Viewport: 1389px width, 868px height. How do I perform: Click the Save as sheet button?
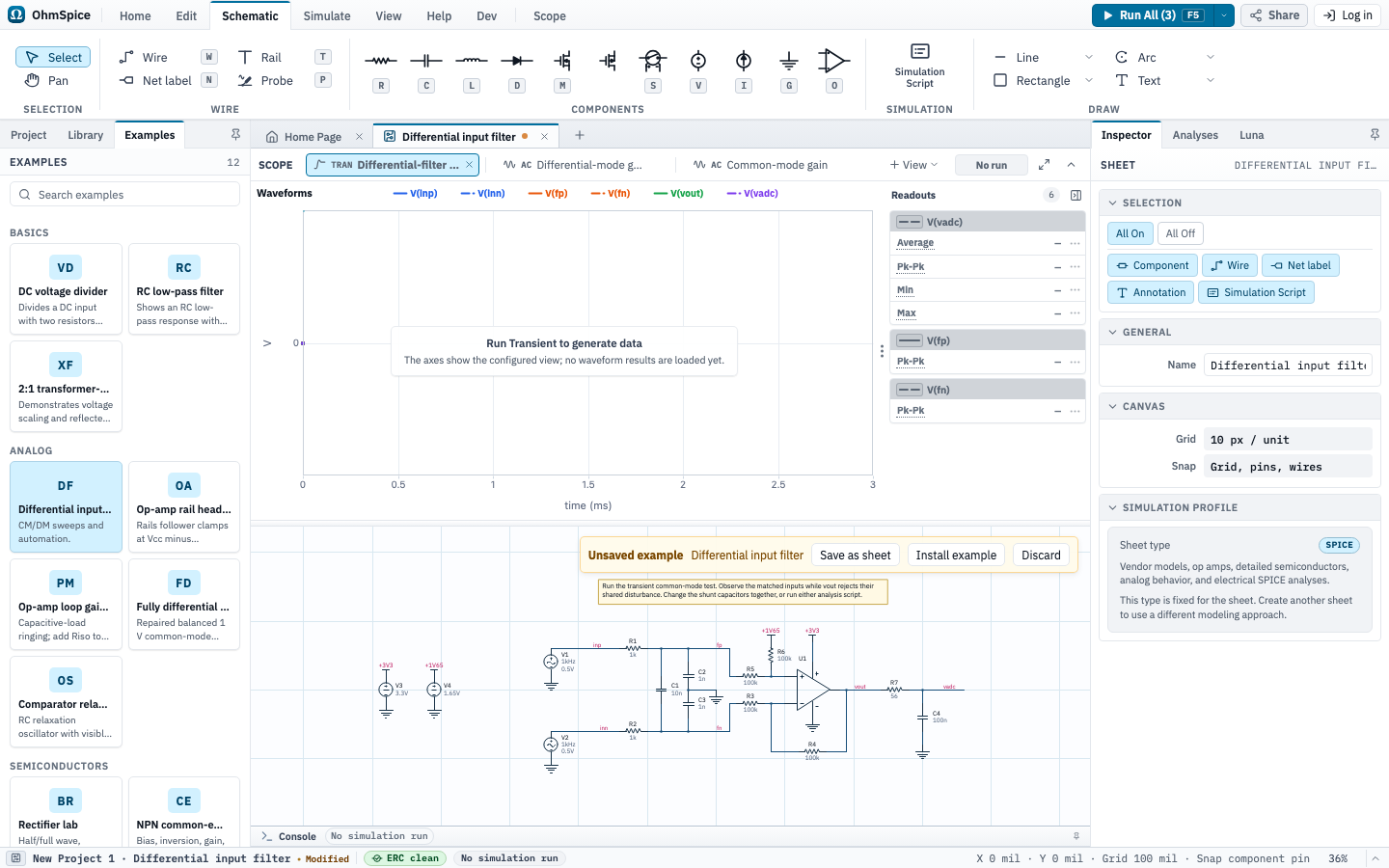(x=856, y=556)
